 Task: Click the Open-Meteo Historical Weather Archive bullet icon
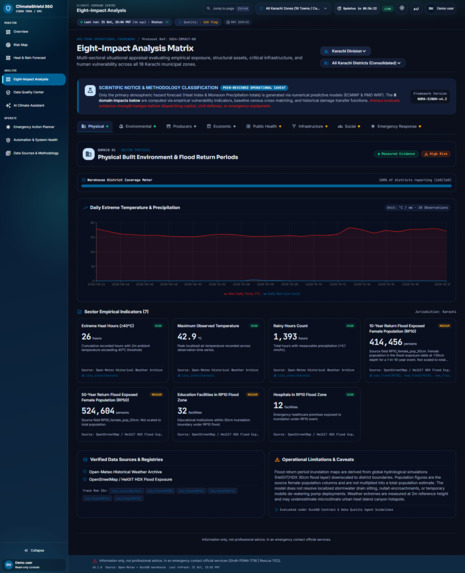(85, 472)
